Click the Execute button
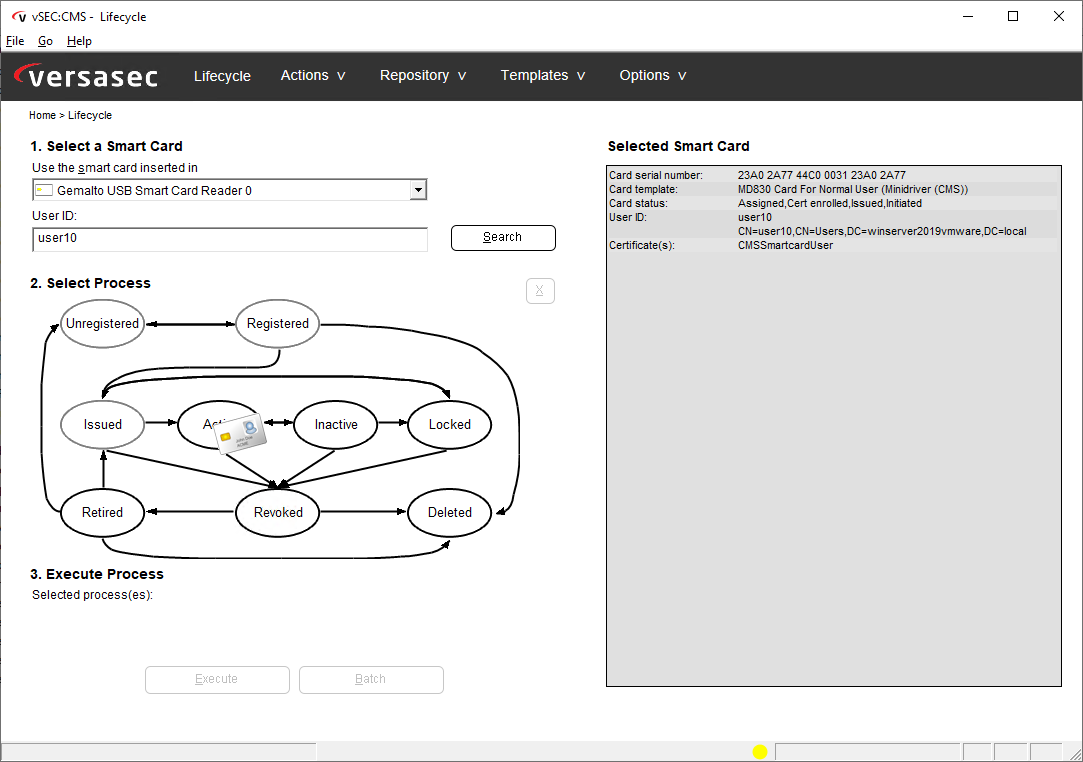Image resolution: width=1083 pixels, height=762 pixels. (x=217, y=680)
